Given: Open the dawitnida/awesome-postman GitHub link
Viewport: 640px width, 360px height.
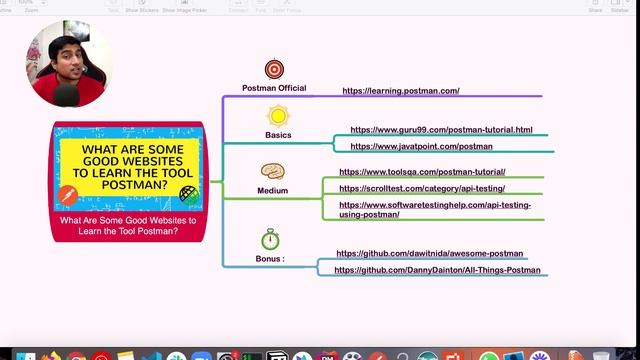Looking at the screenshot, I should coord(429,253).
